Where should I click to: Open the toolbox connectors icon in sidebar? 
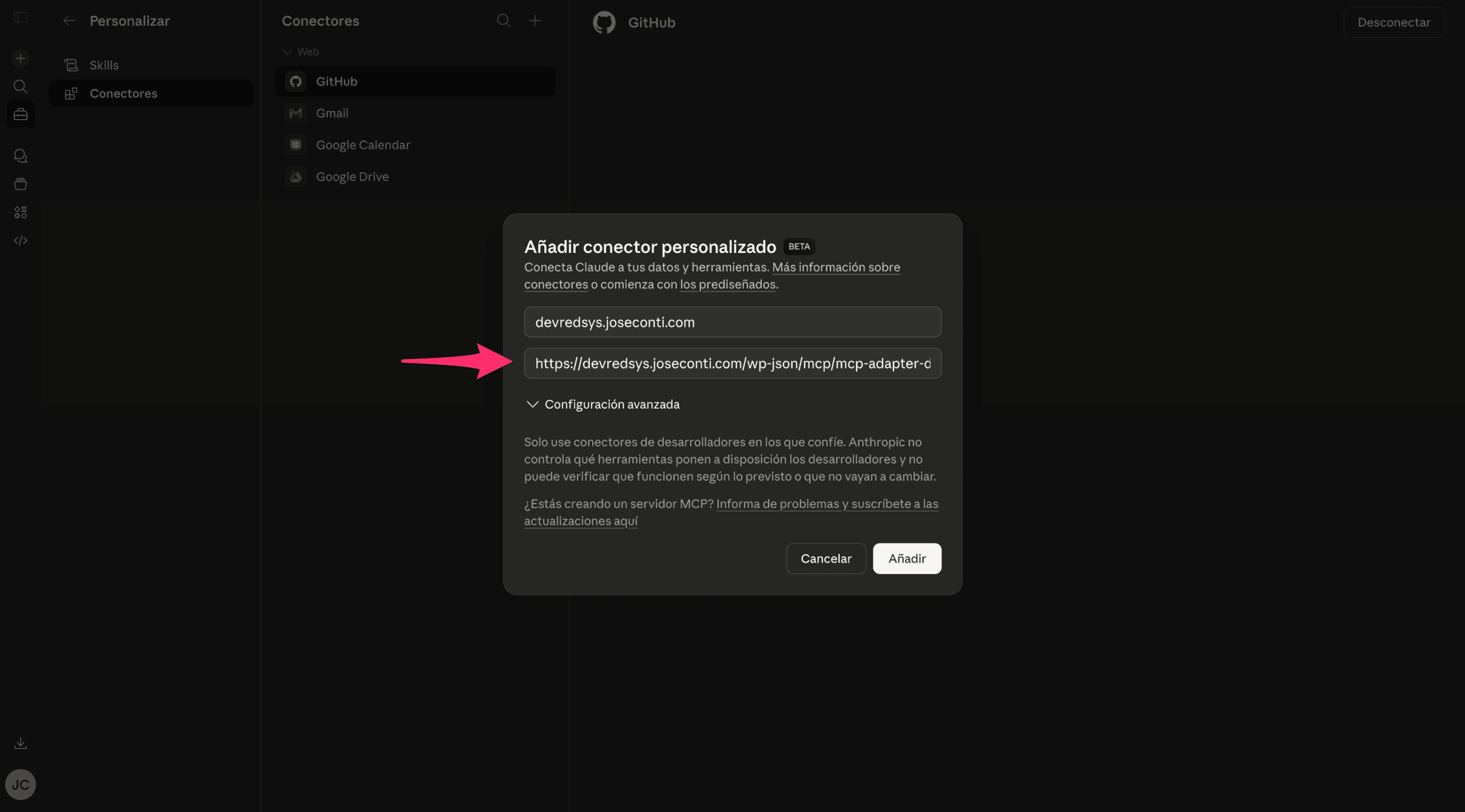click(x=21, y=114)
